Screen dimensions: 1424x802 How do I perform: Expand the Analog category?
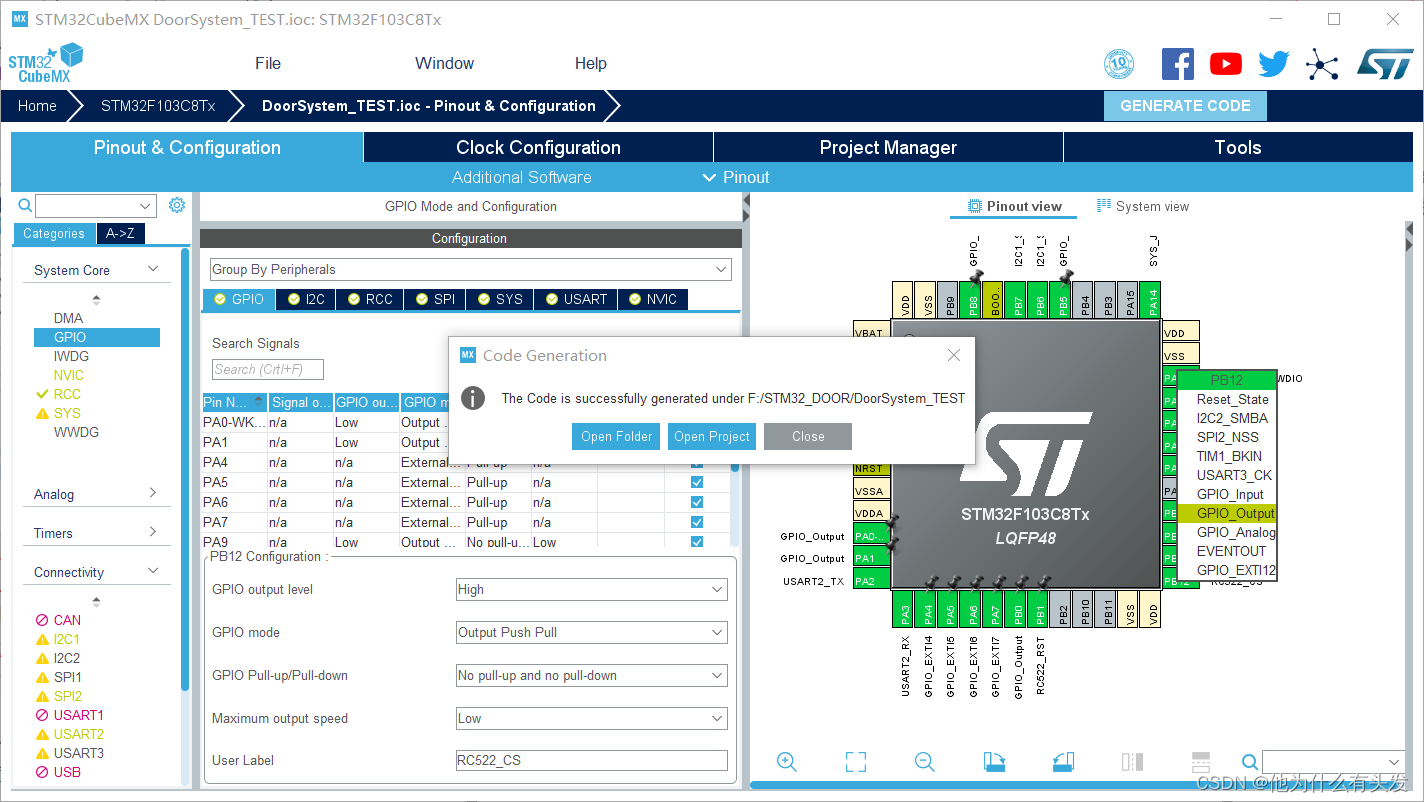pyautogui.click(x=97, y=494)
